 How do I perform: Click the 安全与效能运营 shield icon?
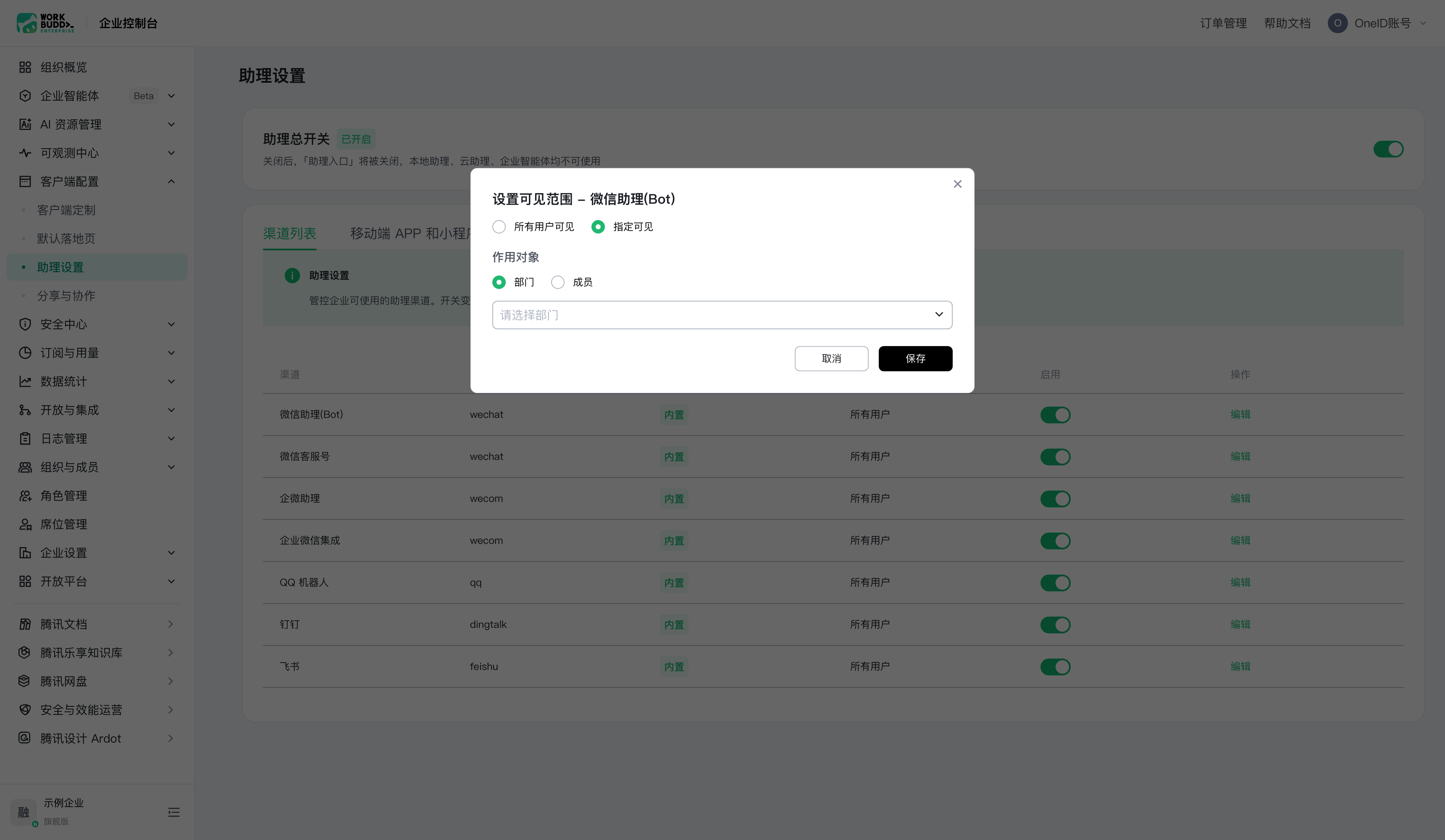coord(25,710)
